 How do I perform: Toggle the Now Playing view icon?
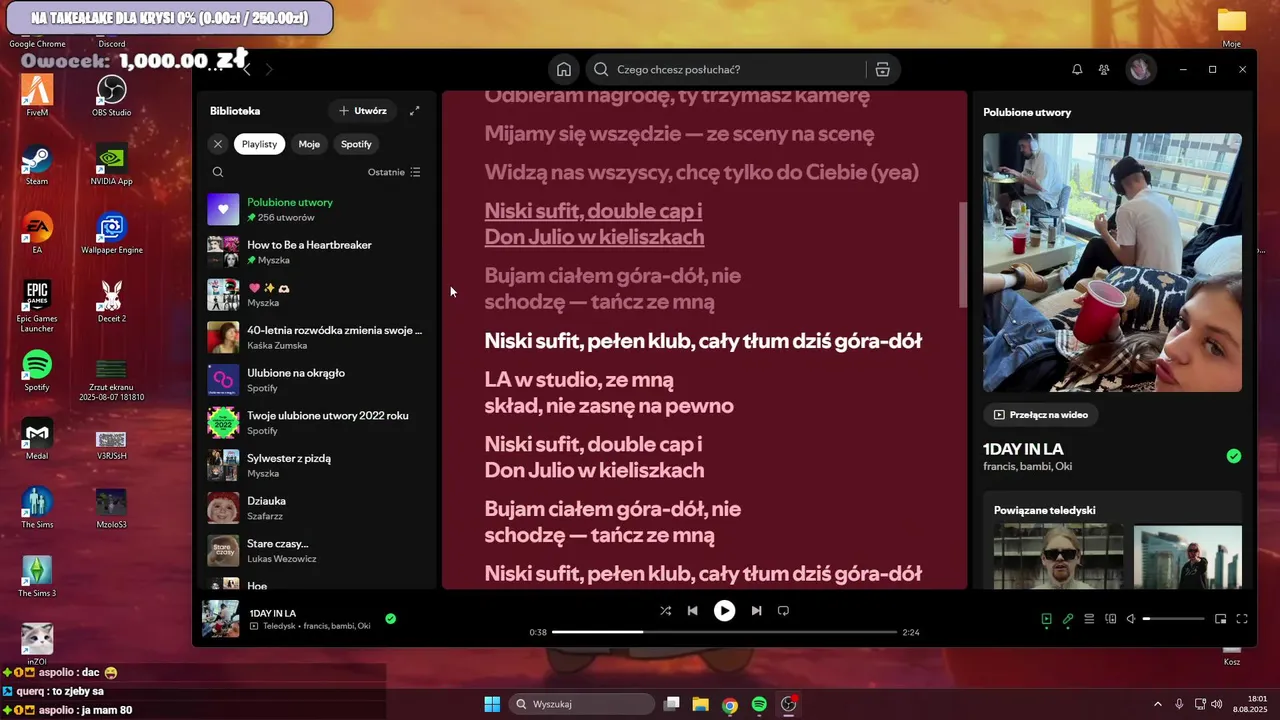pyautogui.click(x=1046, y=619)
